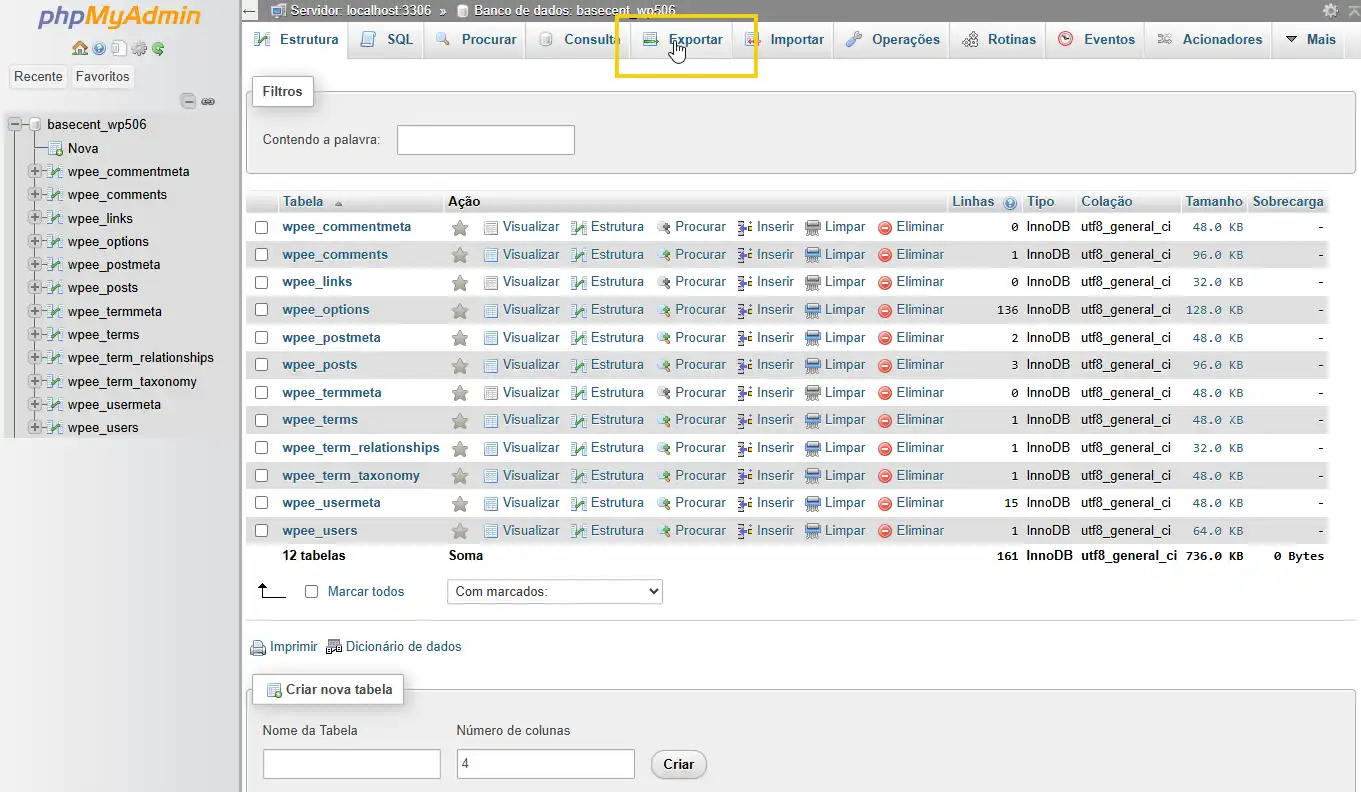The image size is (1361, 792).
Task: Enable the "Marcar todos" checkbox
Action: click(311, 592)
